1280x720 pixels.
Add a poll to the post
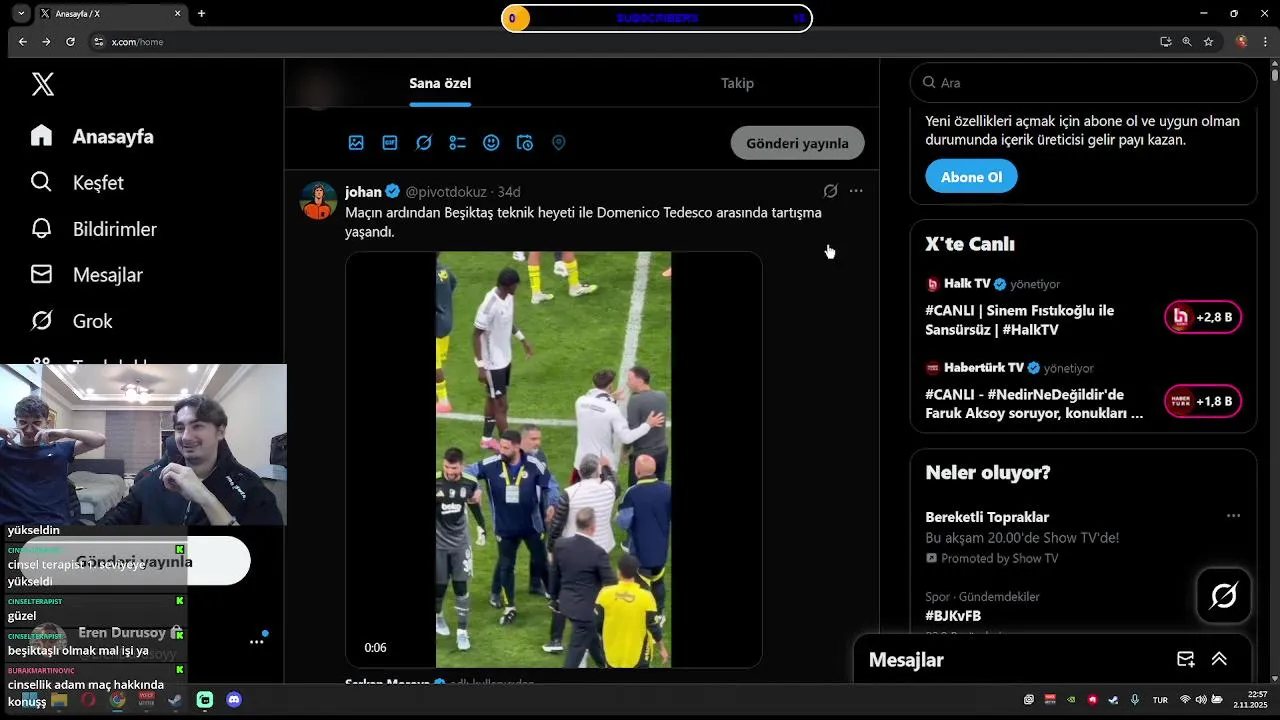point(457,143)
